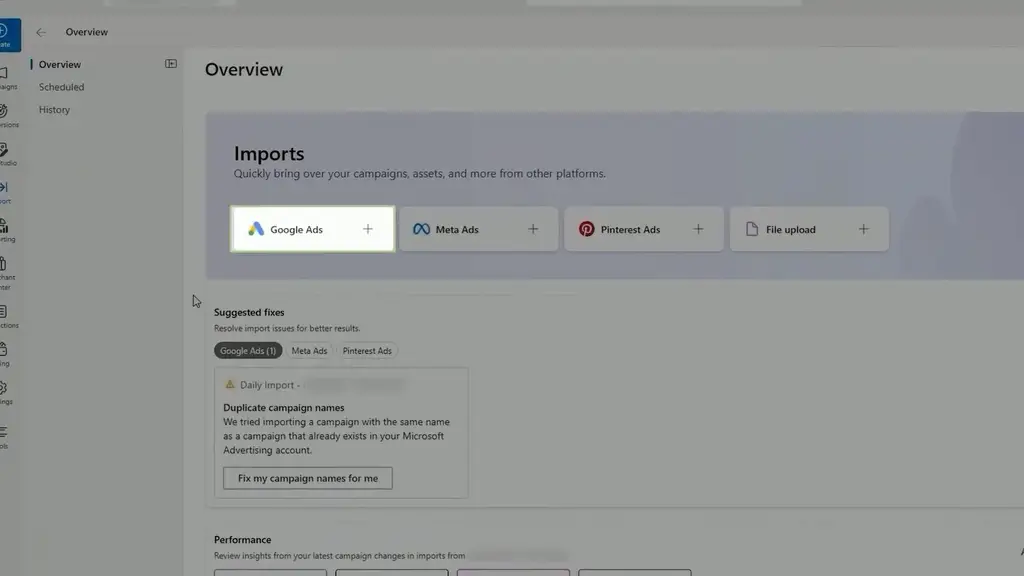Open Reporting in the left navigation rail
The image size is (1024, 576).
click(7, 231)
